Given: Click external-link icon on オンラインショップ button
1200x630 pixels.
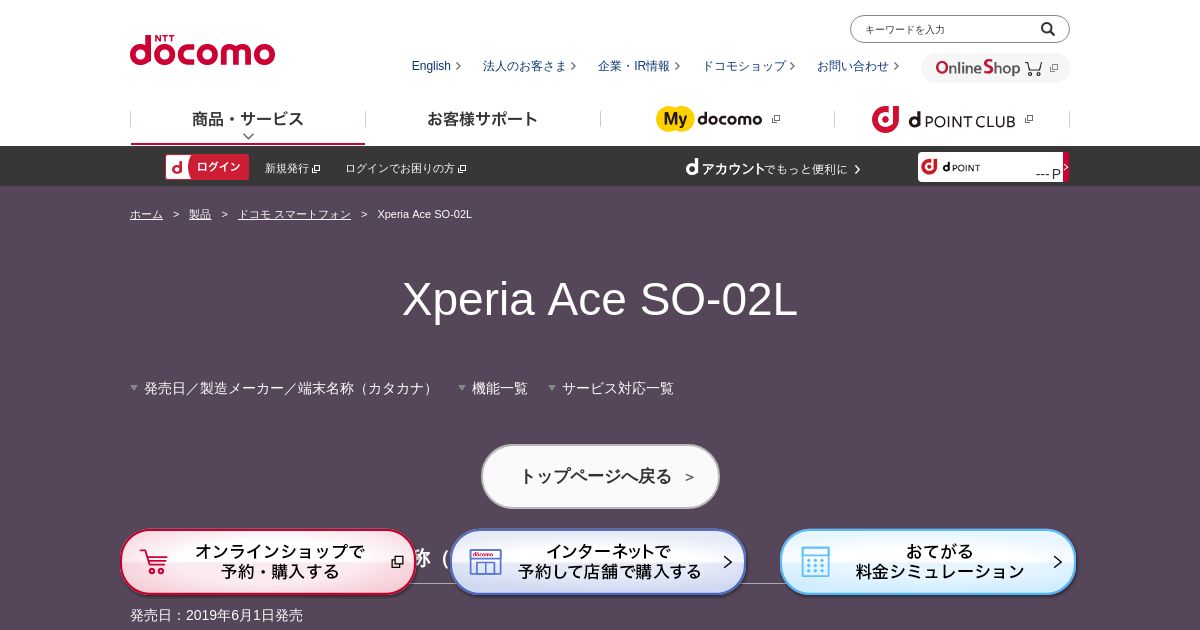Looking at the screenshot, I should click(x=397, y=562).
